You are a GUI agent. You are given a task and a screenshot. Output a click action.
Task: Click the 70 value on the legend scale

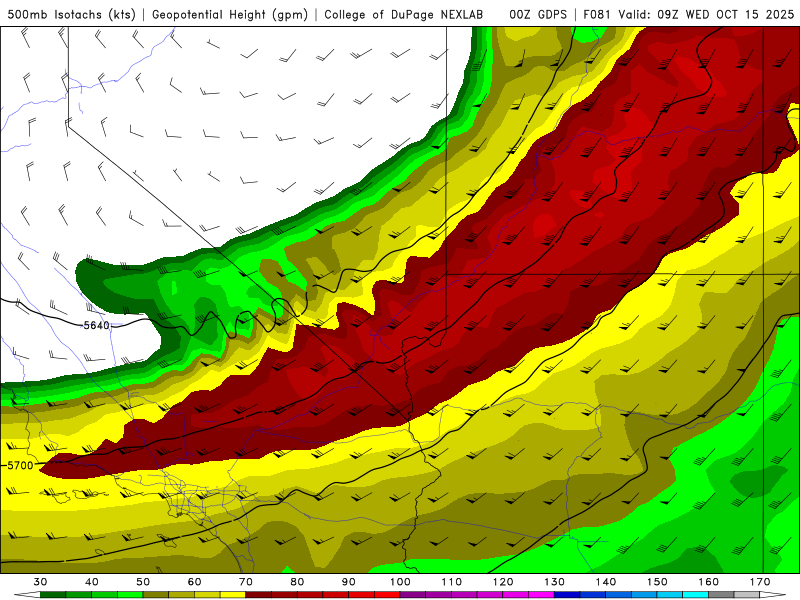pos(246,582)
